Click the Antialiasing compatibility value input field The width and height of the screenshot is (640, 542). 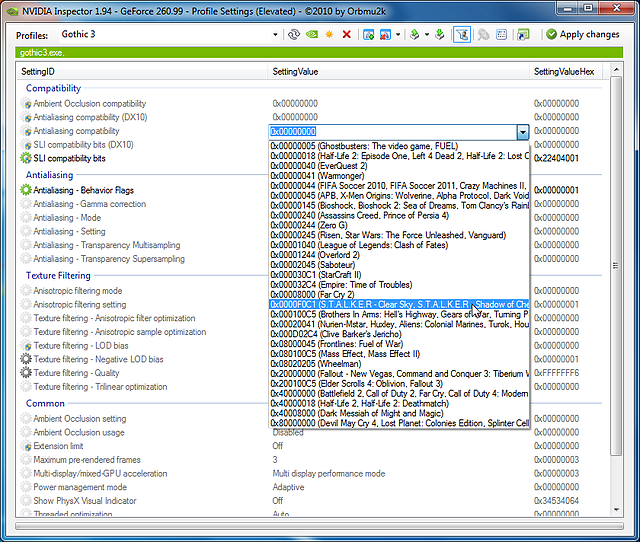coord(392,131)
